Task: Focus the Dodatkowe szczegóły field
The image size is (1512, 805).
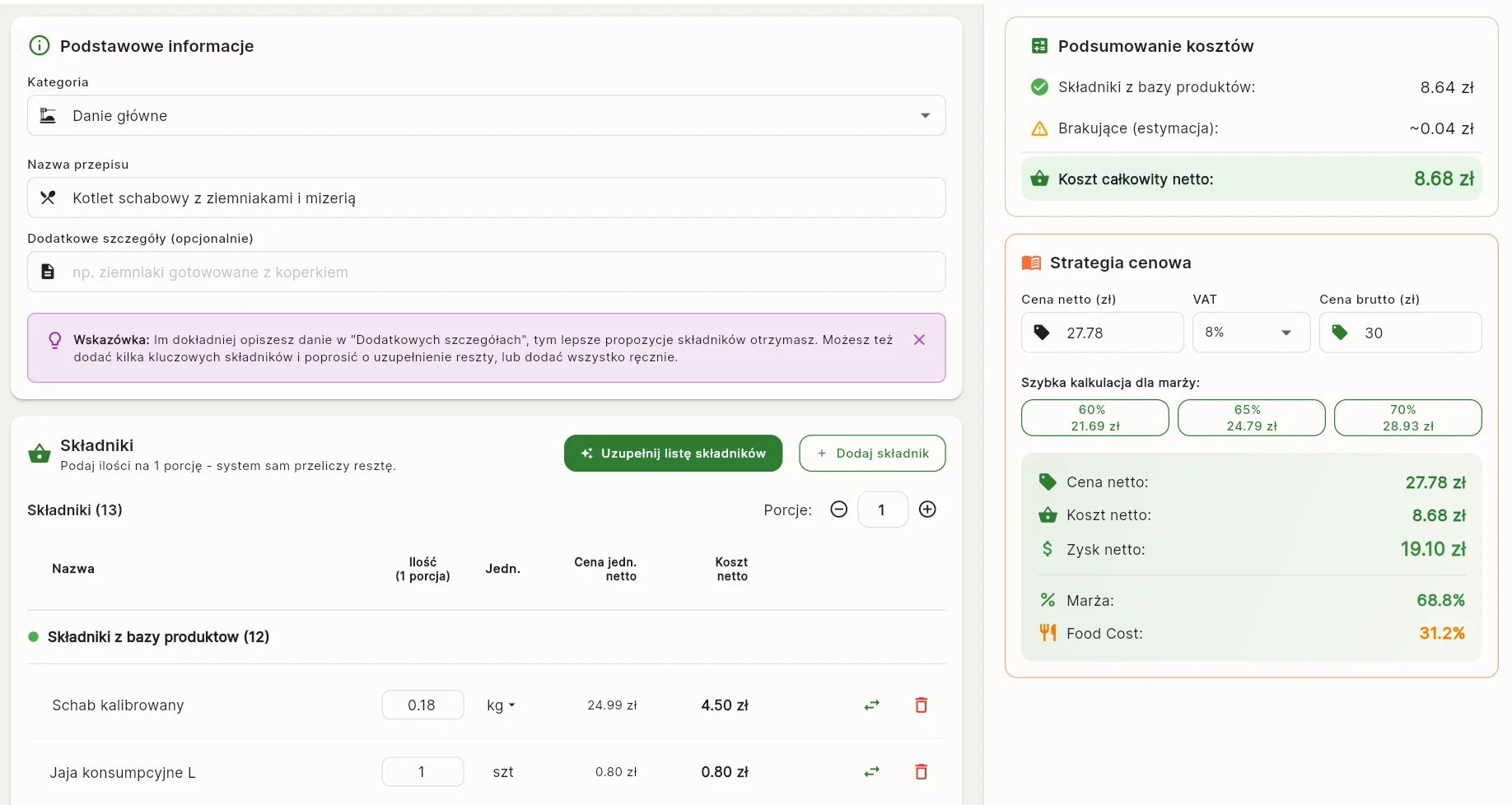Action: coord(494,272)
